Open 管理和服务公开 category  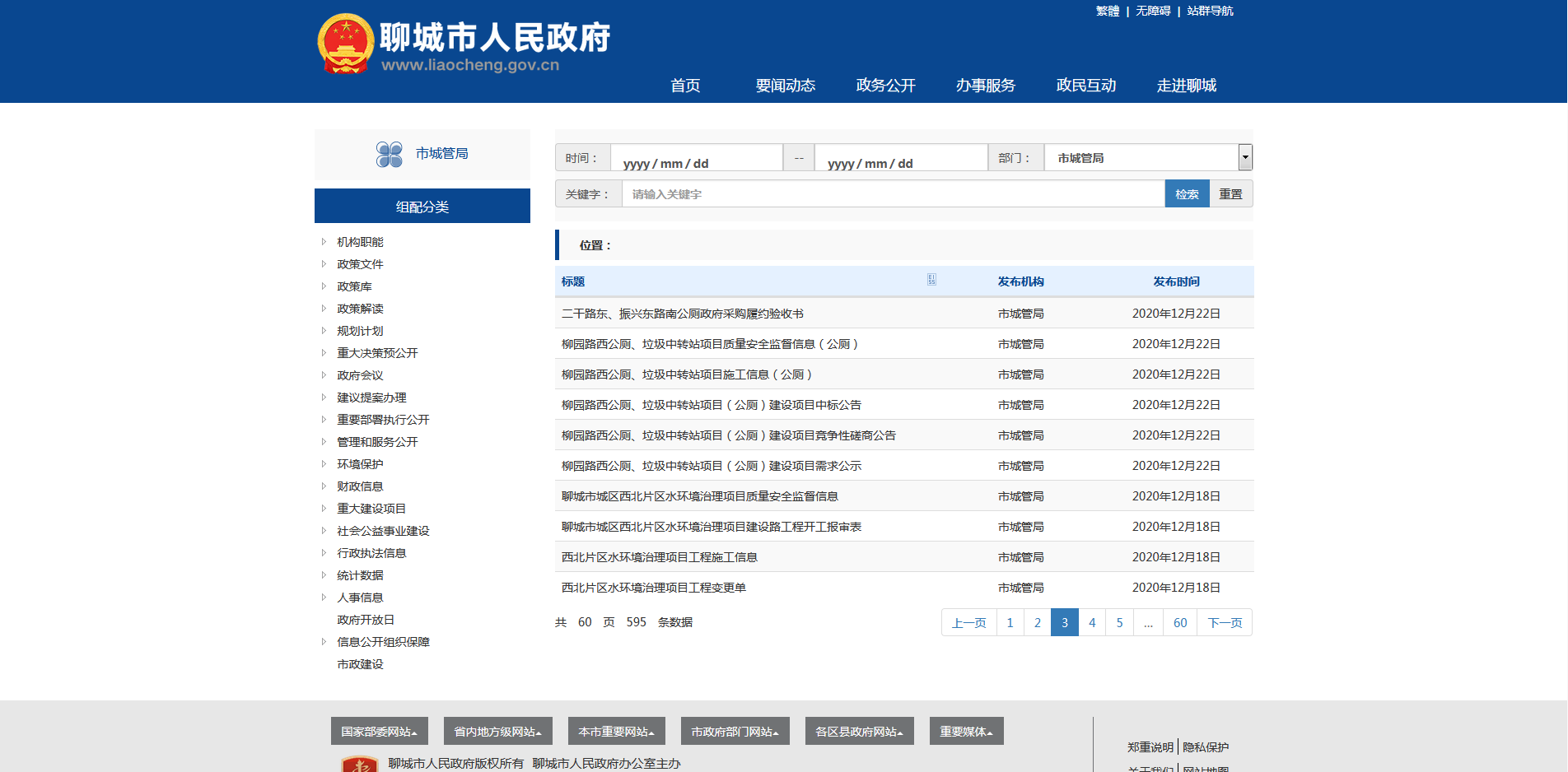tap(377, 442)
